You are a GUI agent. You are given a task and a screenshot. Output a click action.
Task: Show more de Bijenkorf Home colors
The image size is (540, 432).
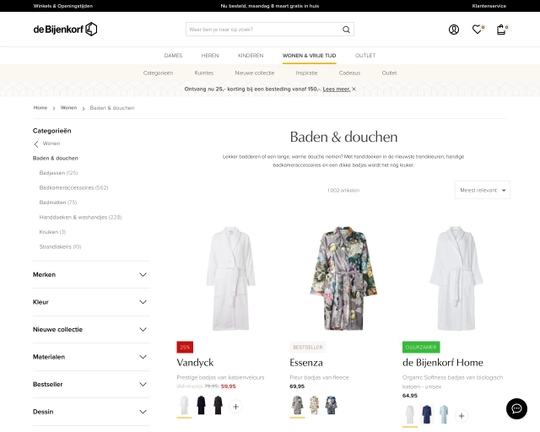(x=461, y=415)
